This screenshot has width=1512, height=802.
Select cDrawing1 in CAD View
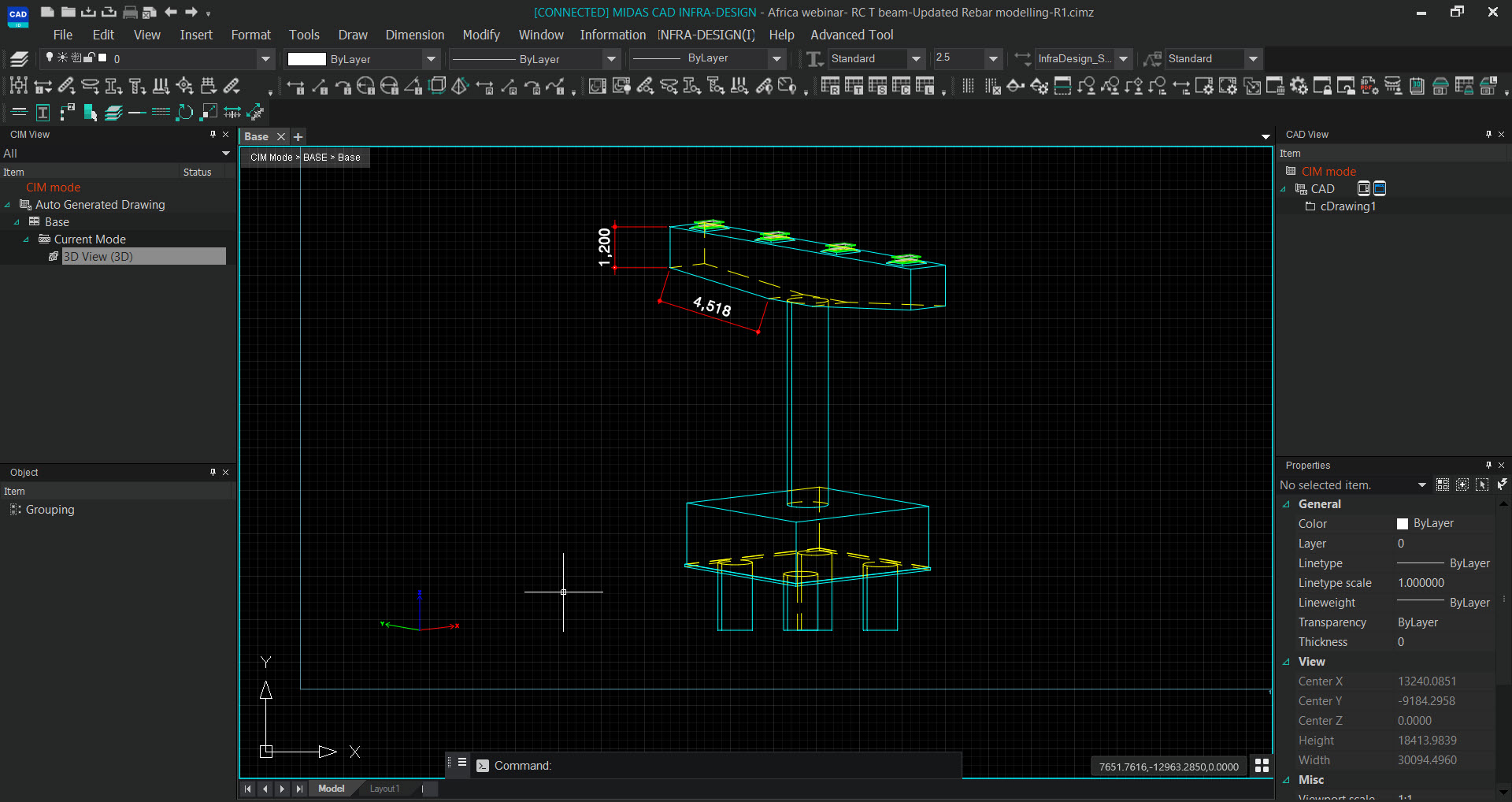point(1348,206)
